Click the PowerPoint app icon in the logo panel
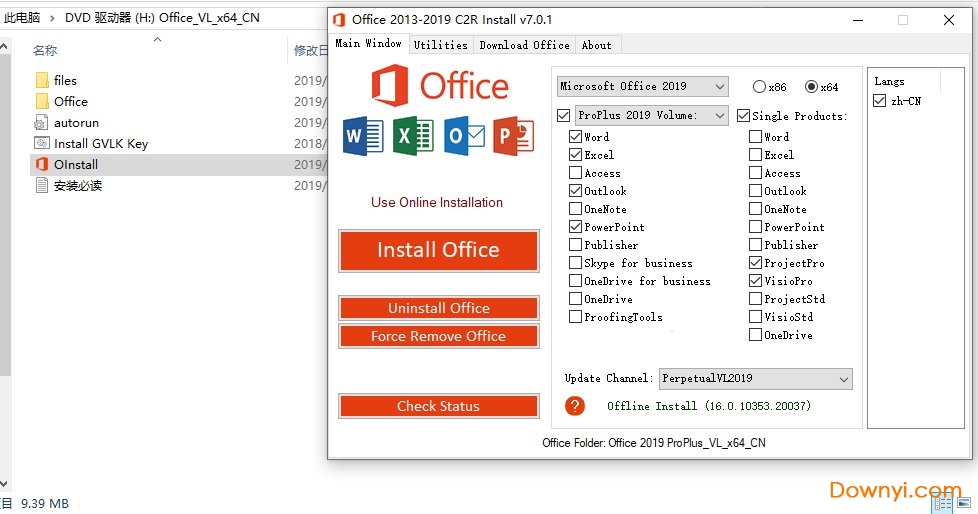This screenshot has height=514, width=978. pos(513,136)
